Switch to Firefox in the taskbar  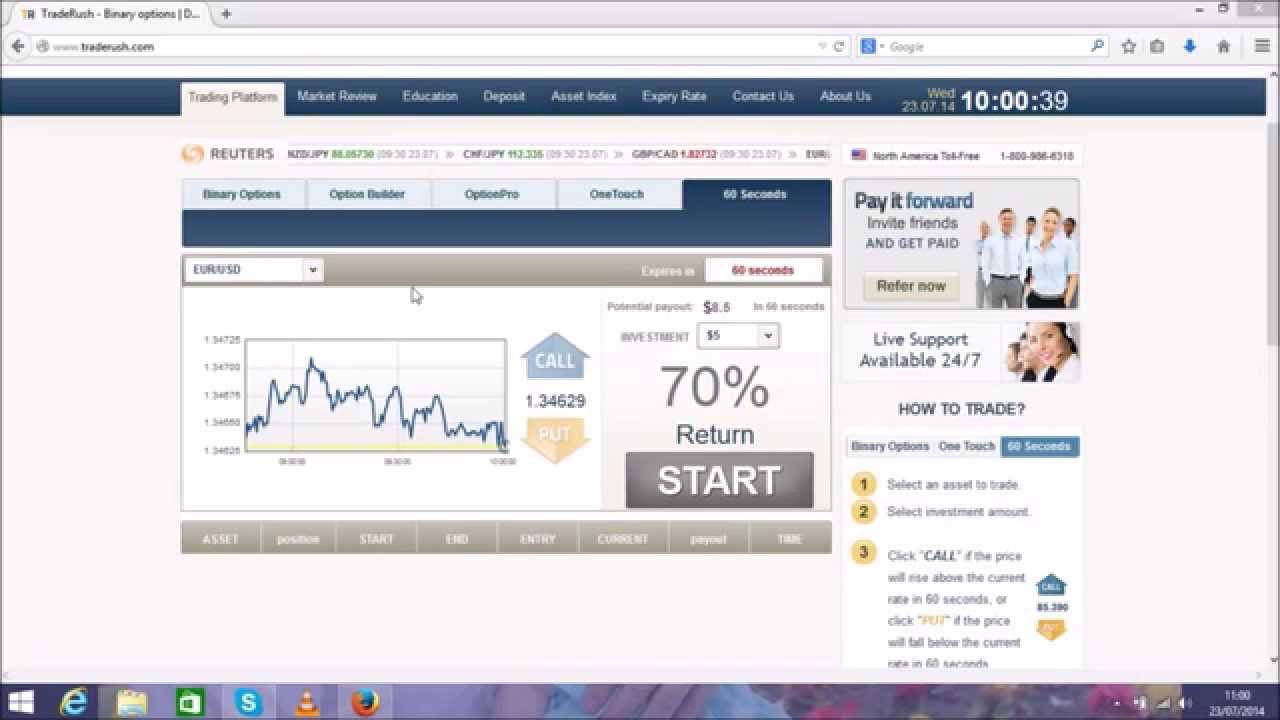click(x=365, y=702)
